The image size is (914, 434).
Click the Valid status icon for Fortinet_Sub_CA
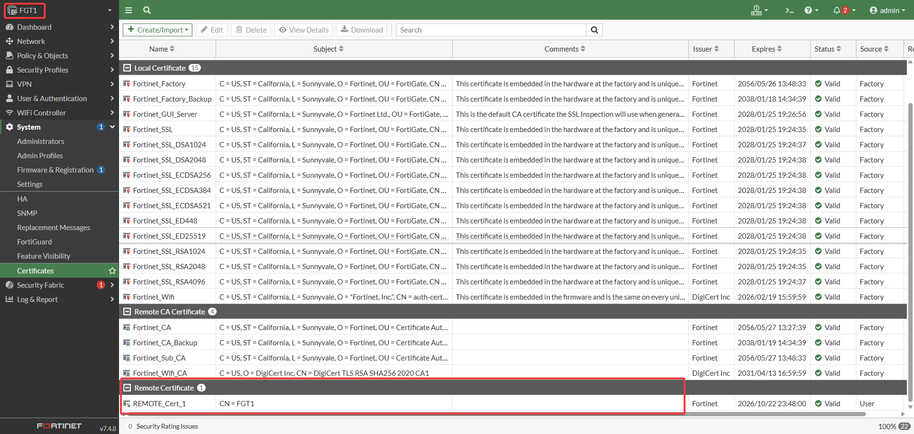click(x=818, y=358)
